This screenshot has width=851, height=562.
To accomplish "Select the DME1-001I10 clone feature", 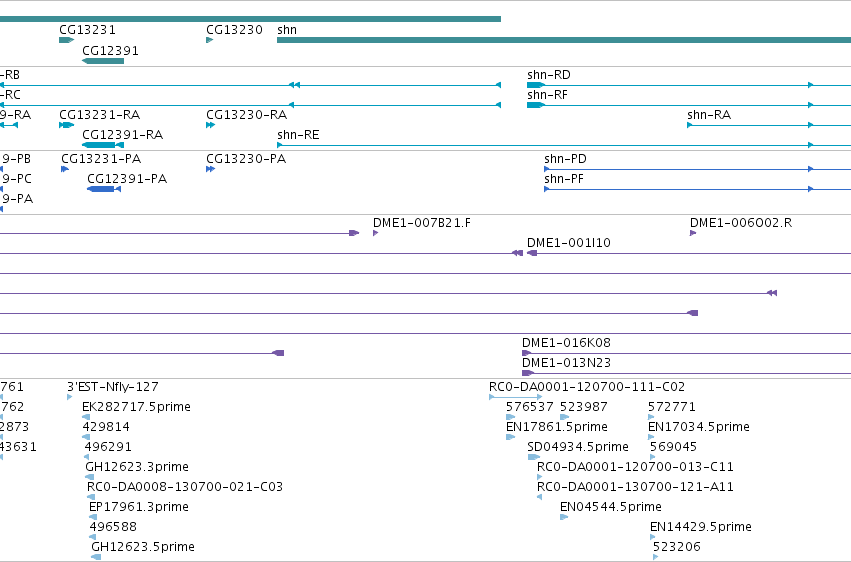I will coord(689,253).
